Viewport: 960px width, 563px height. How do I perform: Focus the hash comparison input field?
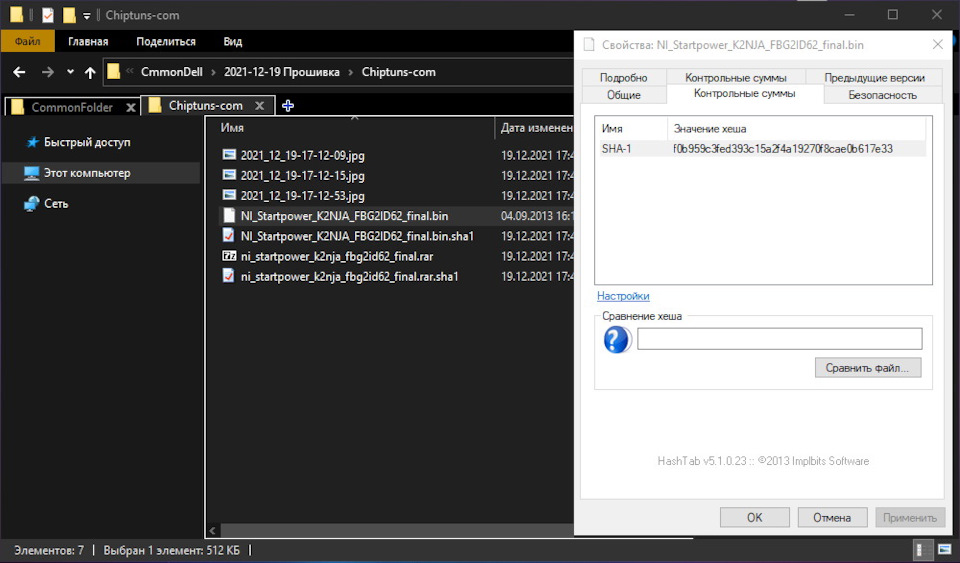[779, 338]
